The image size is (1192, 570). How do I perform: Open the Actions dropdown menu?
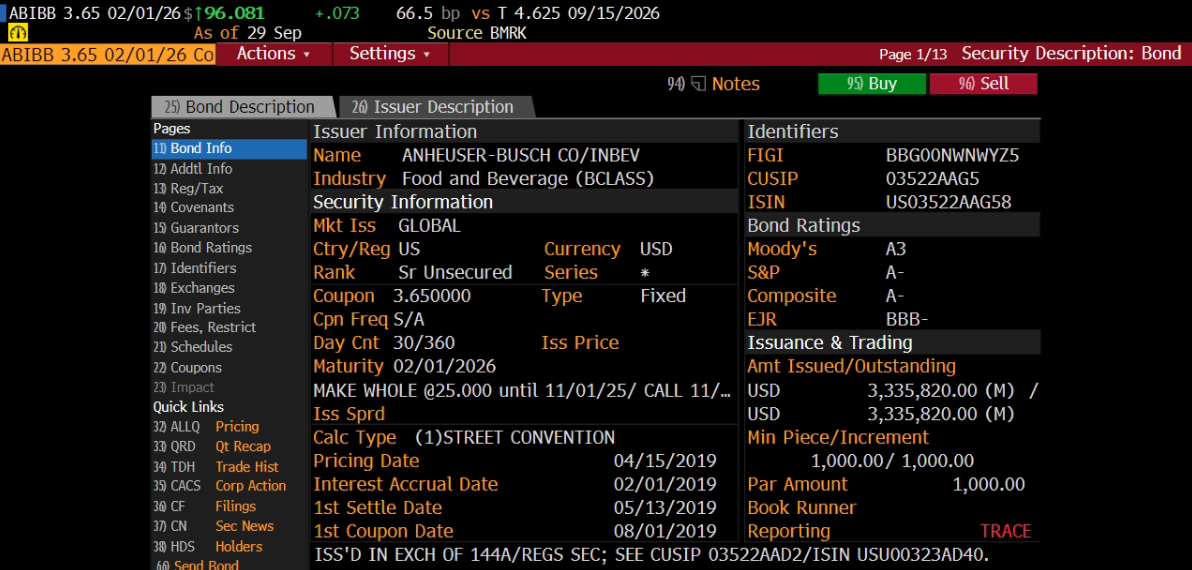[274, 54]
